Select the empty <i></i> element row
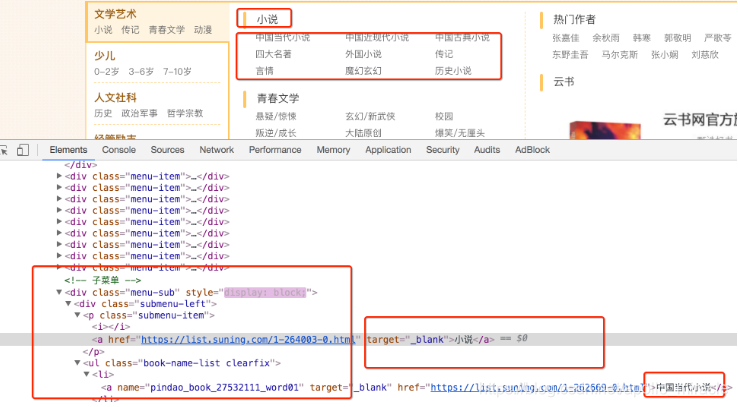The image size is (738, 407). click(111, 327)
